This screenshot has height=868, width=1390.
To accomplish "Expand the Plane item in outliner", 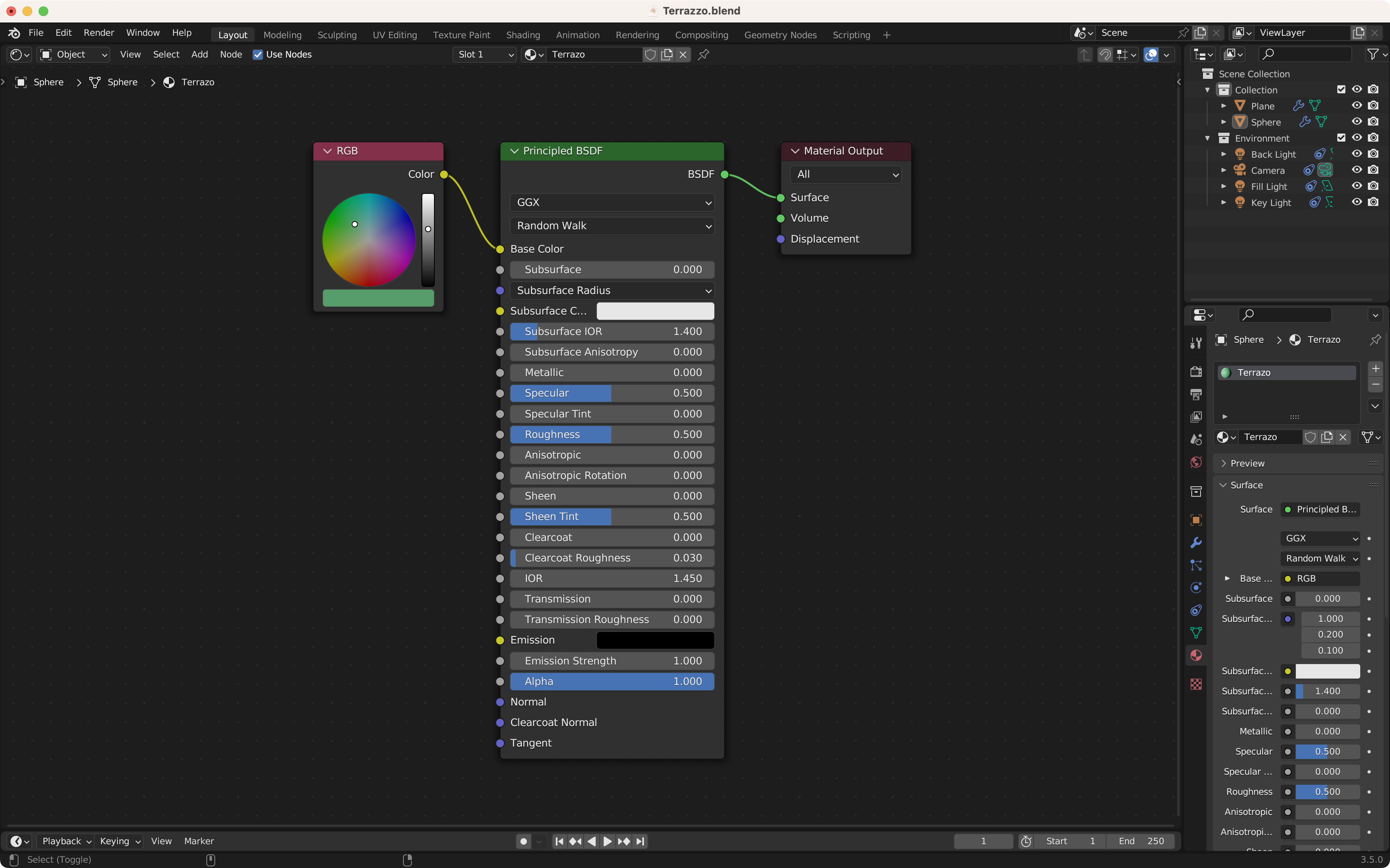I will pyautogui.click(x=1223, y=106).
